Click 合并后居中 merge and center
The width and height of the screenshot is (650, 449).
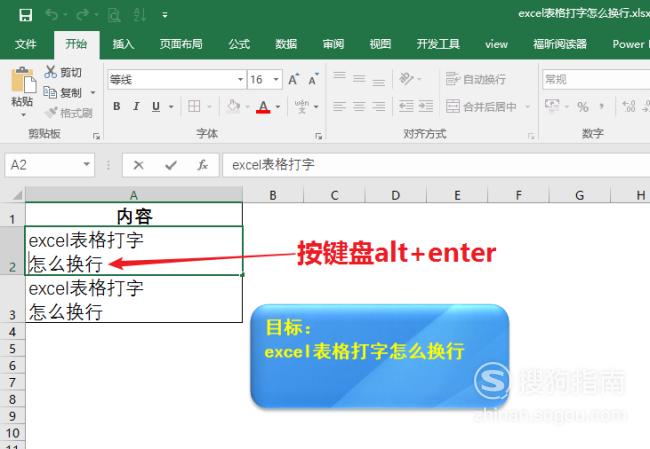pyautogui.click(x=481, y=107)
